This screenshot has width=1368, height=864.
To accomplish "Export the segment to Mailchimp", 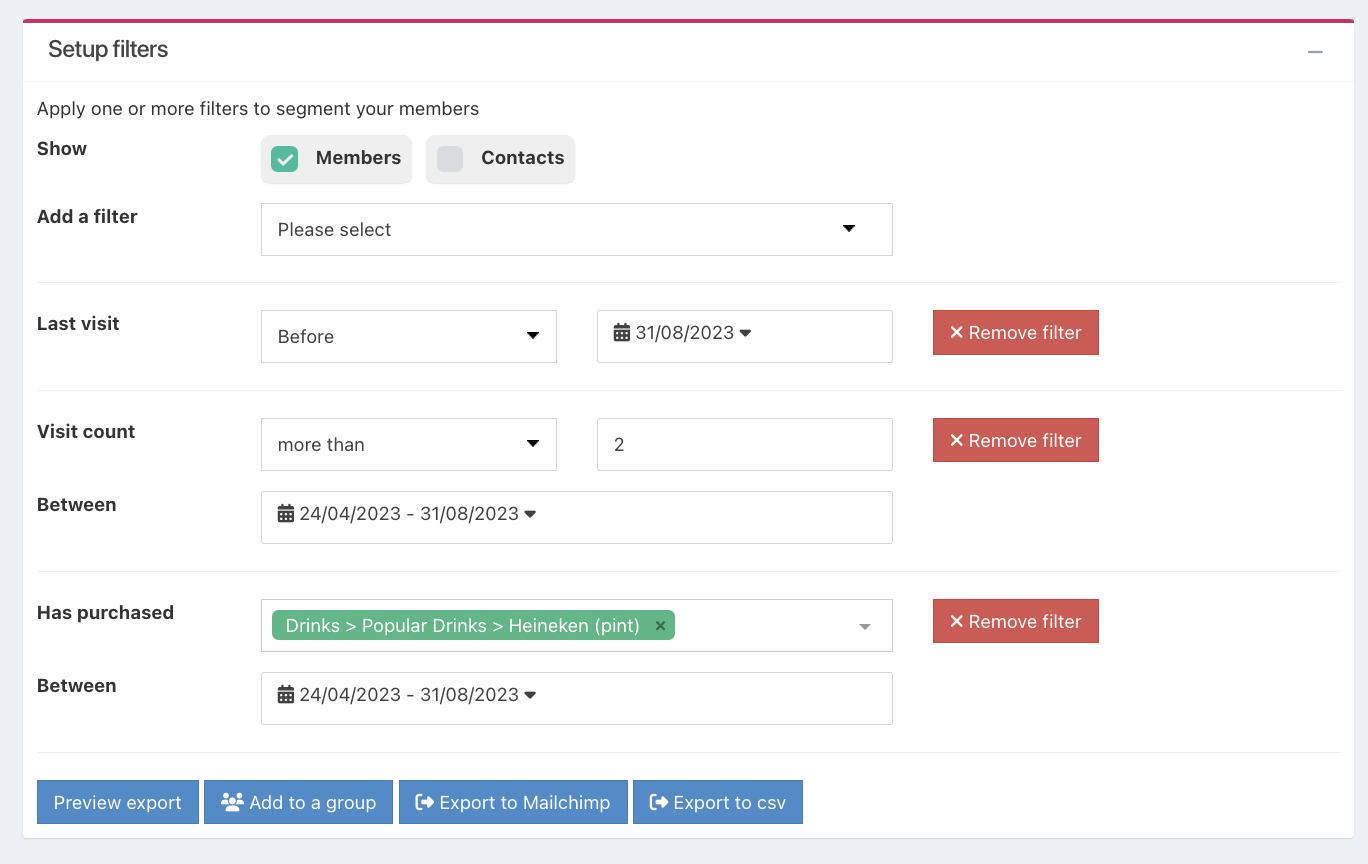I will pos(513,803).
